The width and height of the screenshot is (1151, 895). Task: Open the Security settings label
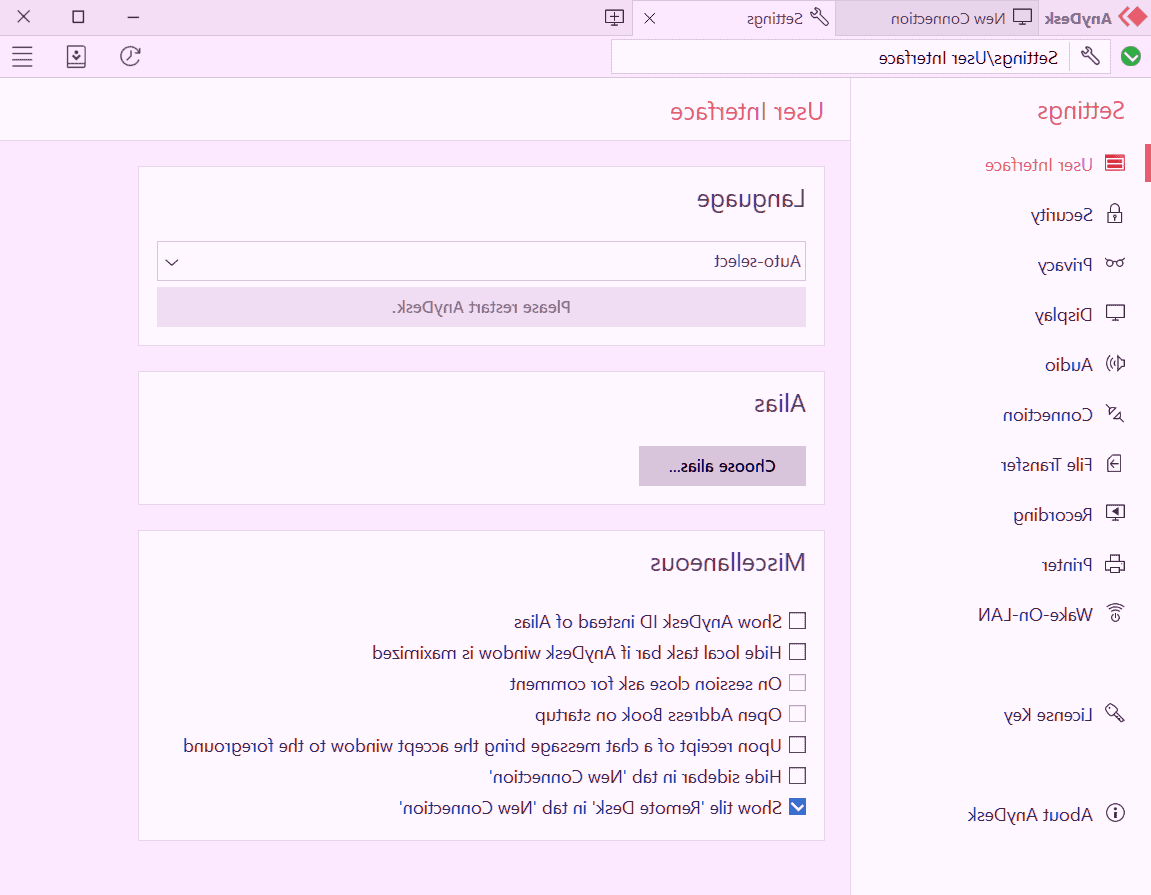pos(1061,215)
